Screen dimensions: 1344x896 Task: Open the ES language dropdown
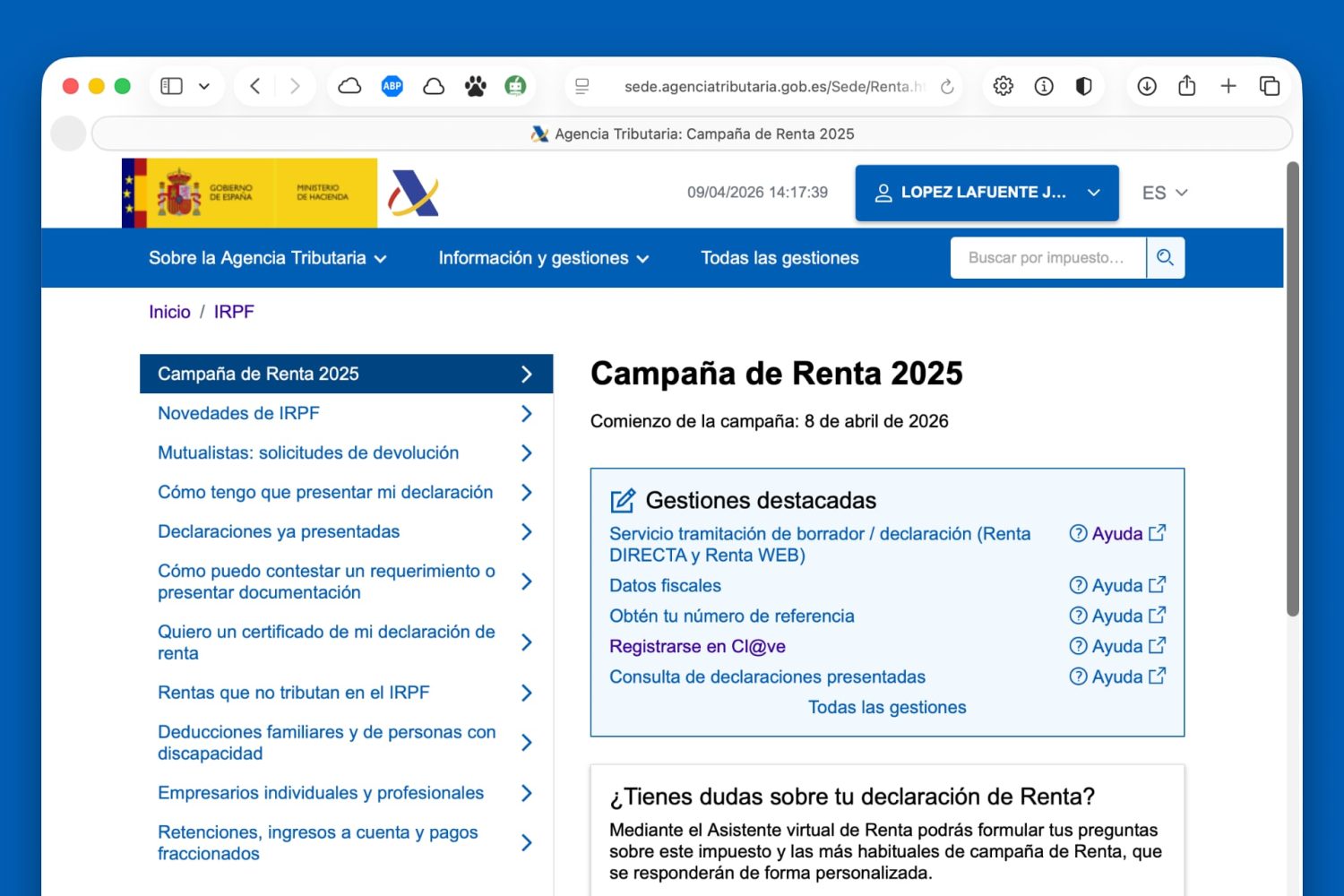pyautogui.click(x=1164, y=193)
